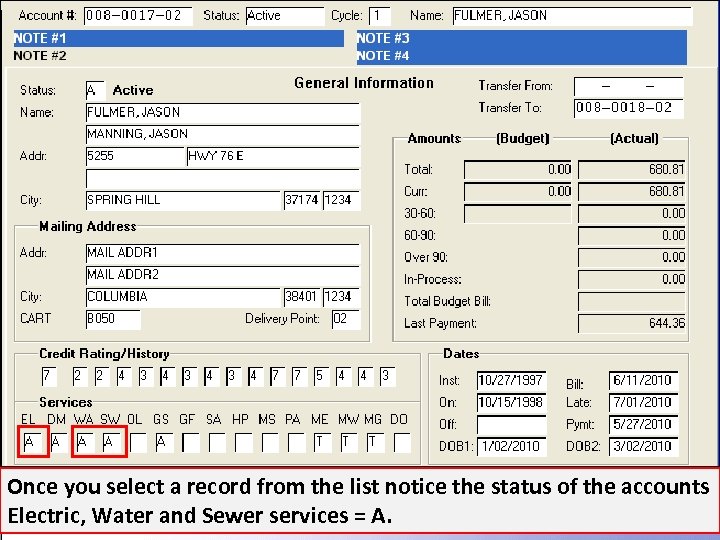720x540 pixels.
Task: Click the Cycle field with value 1
Action: (x=380, y=16)
